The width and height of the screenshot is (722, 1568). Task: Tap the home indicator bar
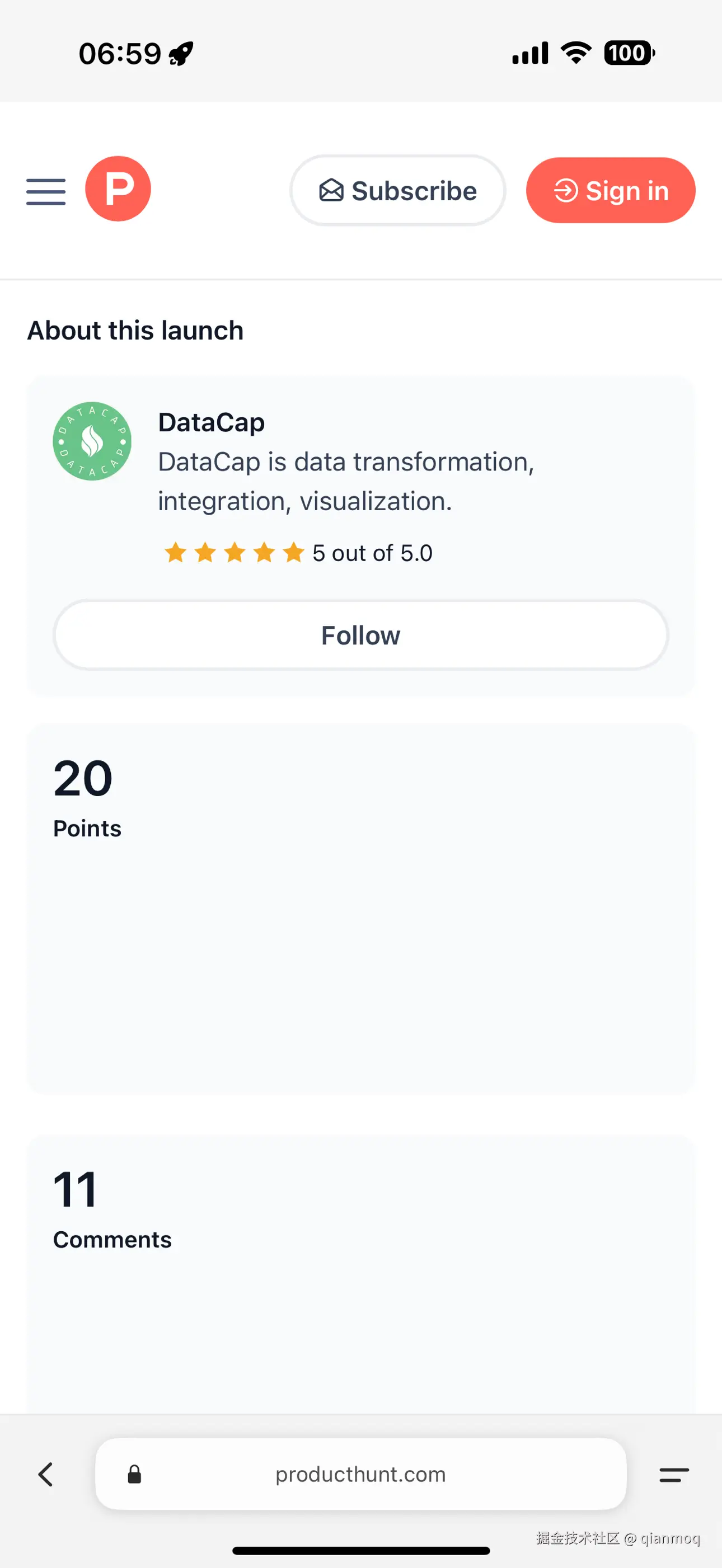(x=361, y=1550)
